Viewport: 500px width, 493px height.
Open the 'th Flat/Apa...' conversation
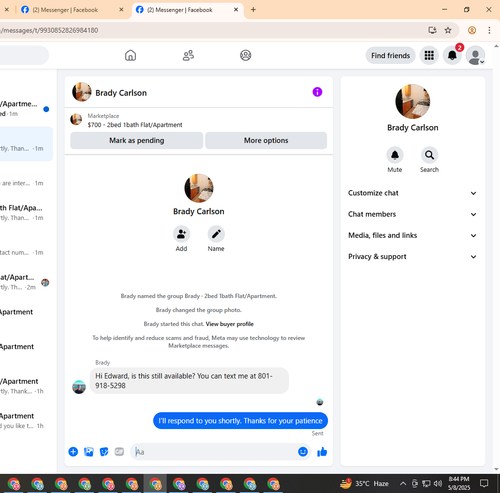[x=26, y=213]
